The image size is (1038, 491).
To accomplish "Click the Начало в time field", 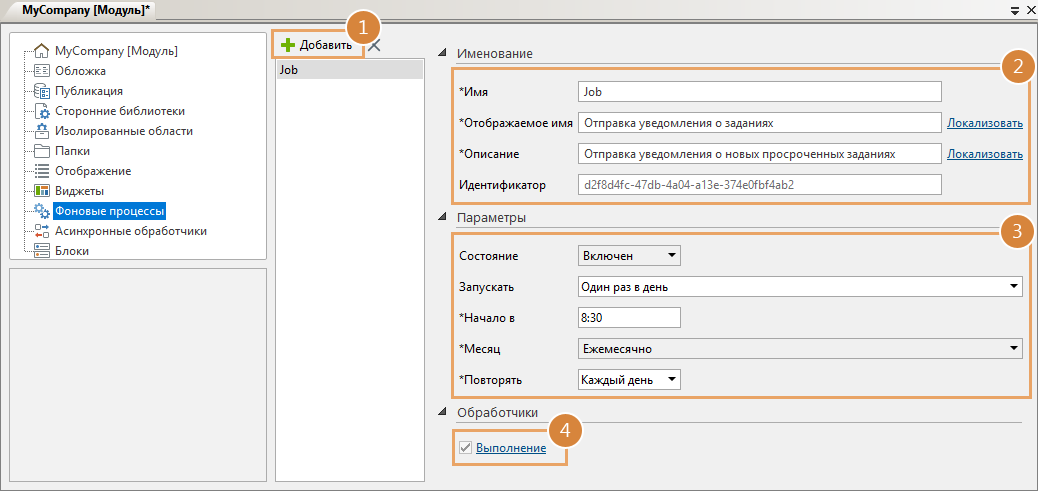I will pyautogui.click(x=629, y=318).
